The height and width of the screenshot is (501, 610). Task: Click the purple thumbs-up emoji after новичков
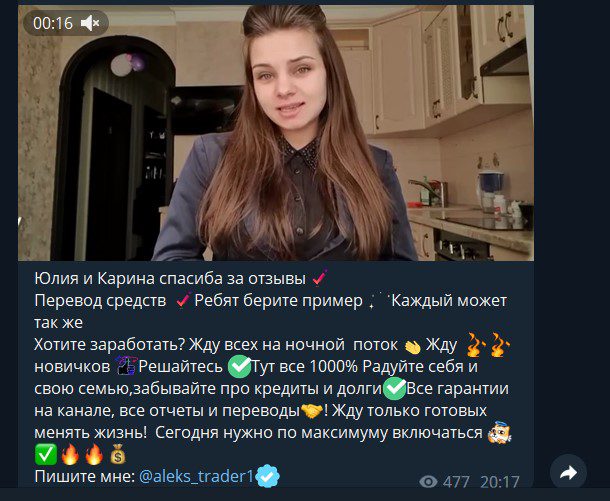126,366
